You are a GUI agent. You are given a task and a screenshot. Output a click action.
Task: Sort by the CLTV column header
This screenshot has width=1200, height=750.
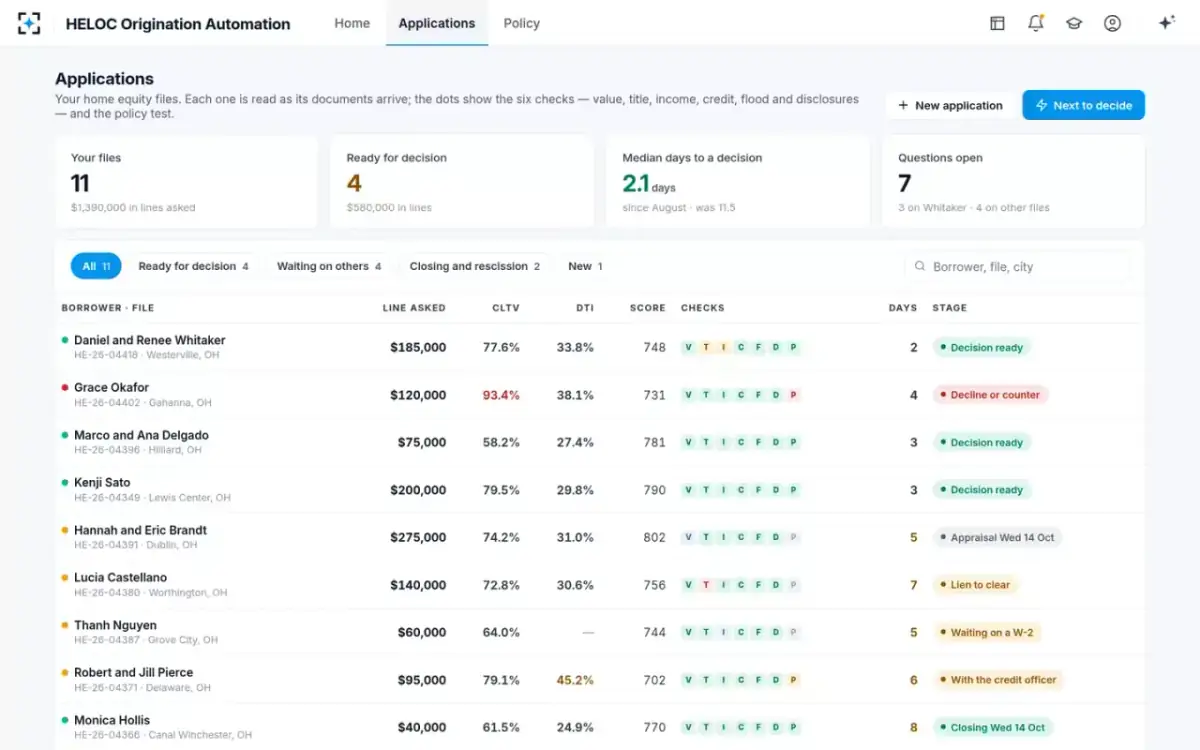[x=506, y=308]
